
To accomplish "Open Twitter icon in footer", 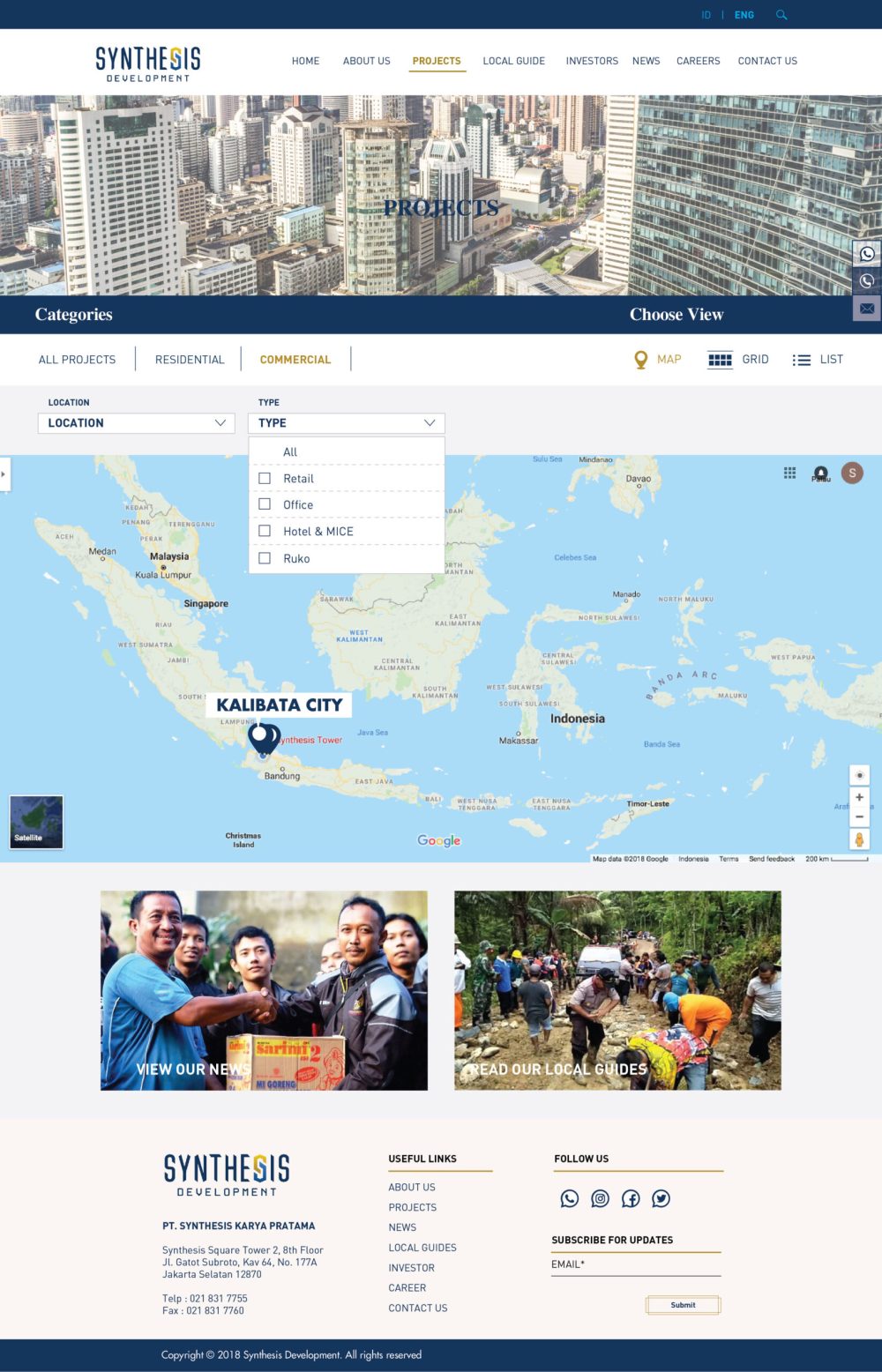I will [661, 1198].
